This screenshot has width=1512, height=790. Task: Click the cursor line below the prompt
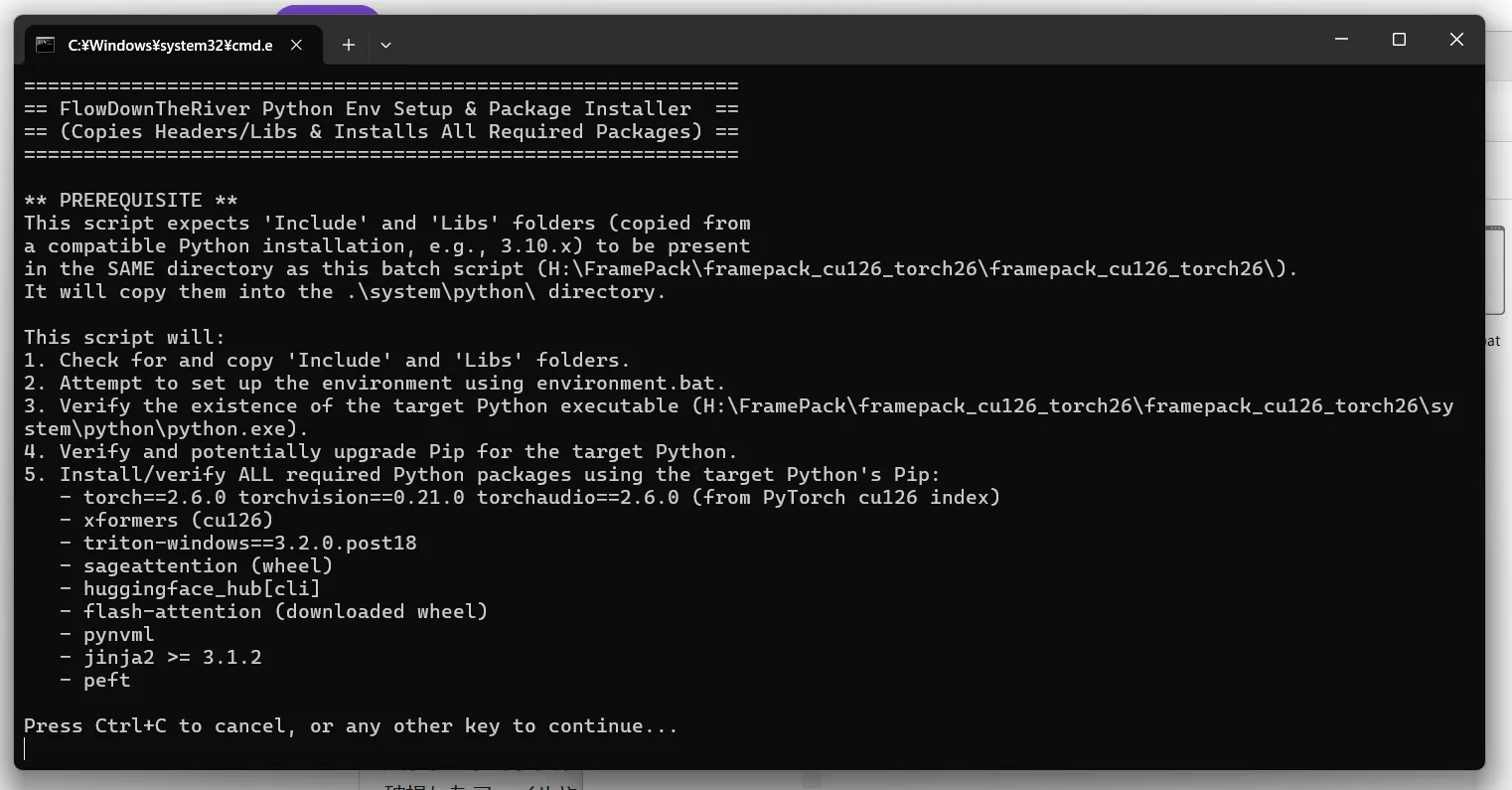pos(25,749)
